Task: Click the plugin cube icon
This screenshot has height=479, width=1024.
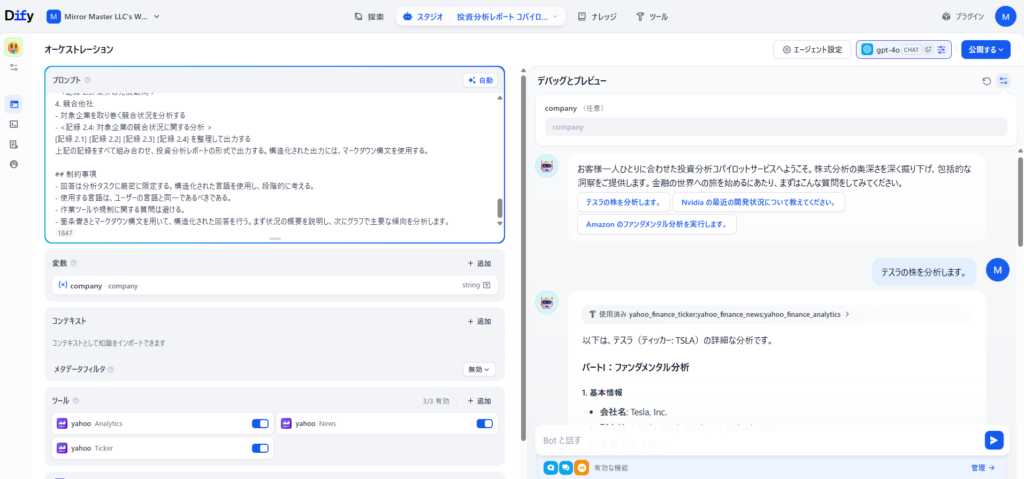Action: 946,16
